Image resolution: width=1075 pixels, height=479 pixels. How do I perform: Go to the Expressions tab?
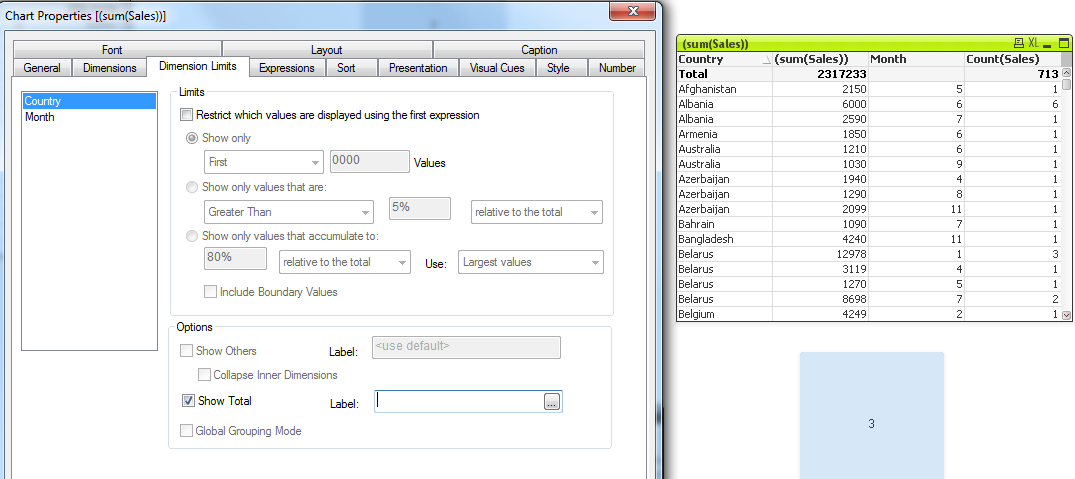click(x=287, y=68)
